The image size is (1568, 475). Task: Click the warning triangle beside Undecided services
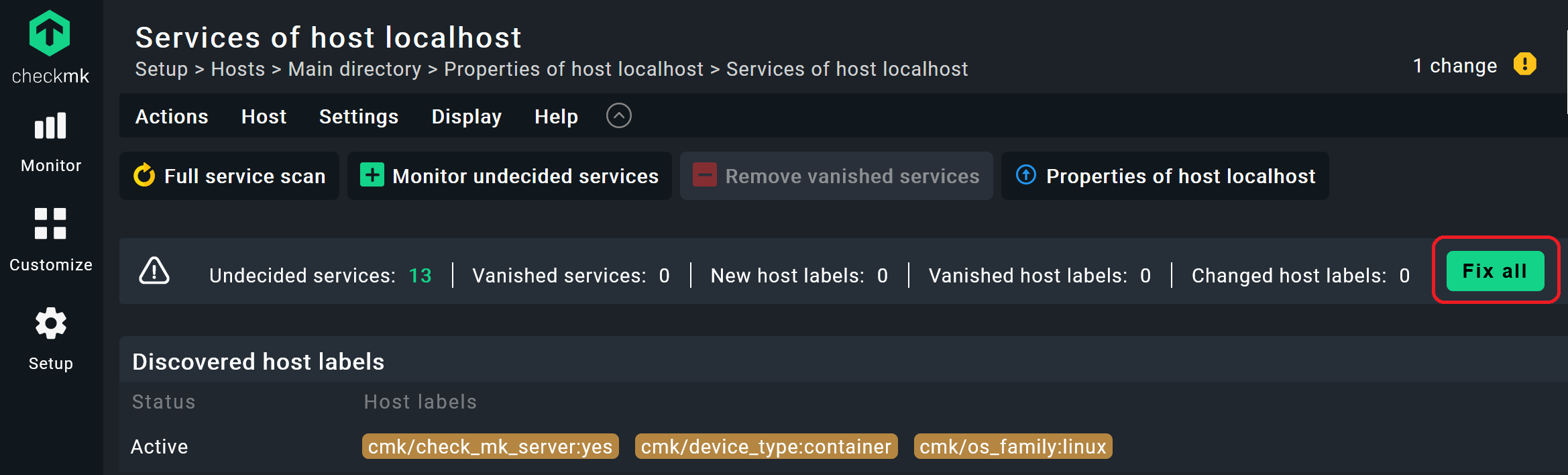click(154, 271)
